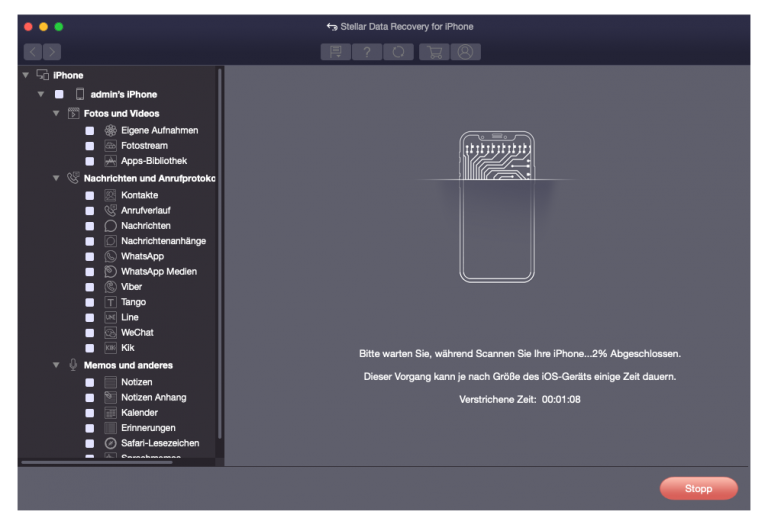Click the Safari-Lesezeichen compass icon
The image size is (768, 531).
click(111, 443)
